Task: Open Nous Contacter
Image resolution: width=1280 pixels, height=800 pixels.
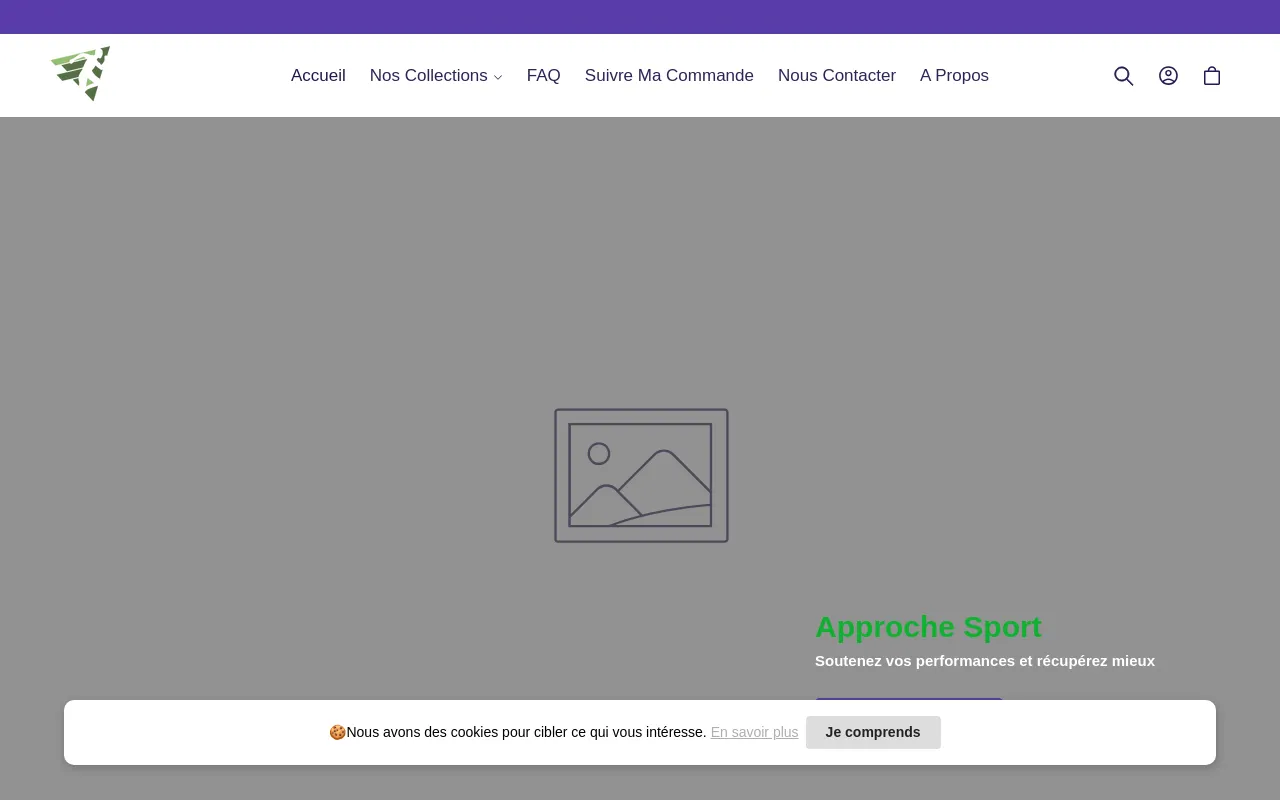Action: coord(837,75)
